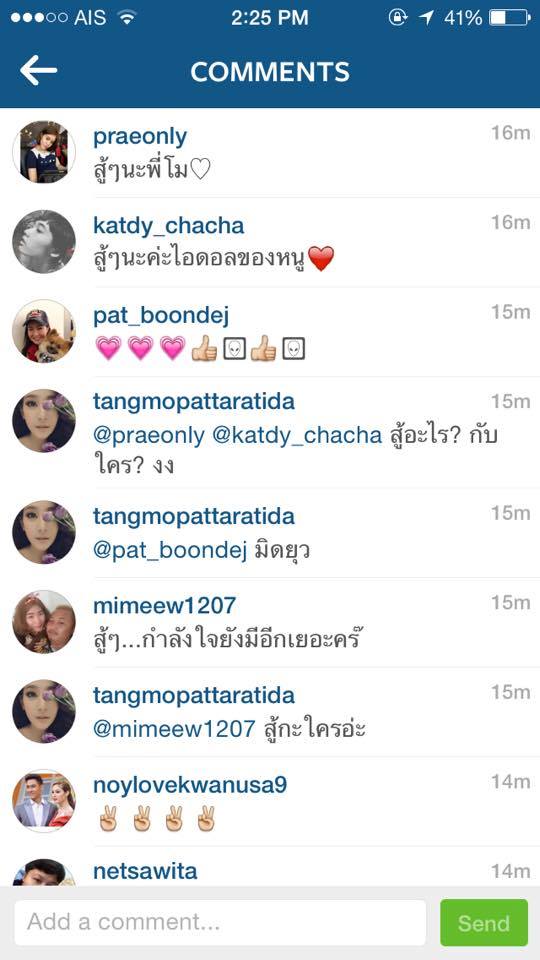540x960 pixels.
Task: Tap the netsawita username
Action: (145, 871)
